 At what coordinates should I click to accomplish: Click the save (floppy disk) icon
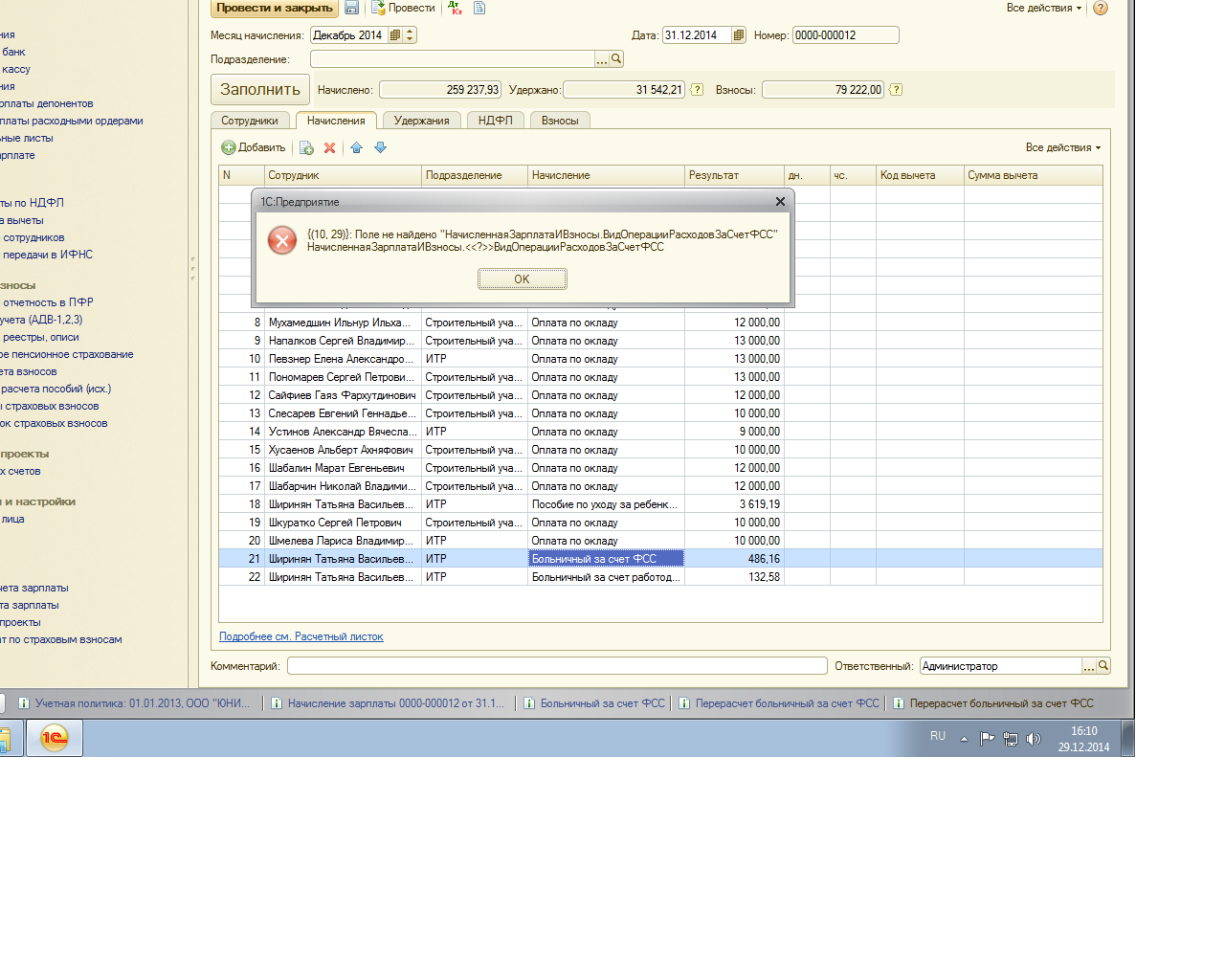[x=351, y=8]
